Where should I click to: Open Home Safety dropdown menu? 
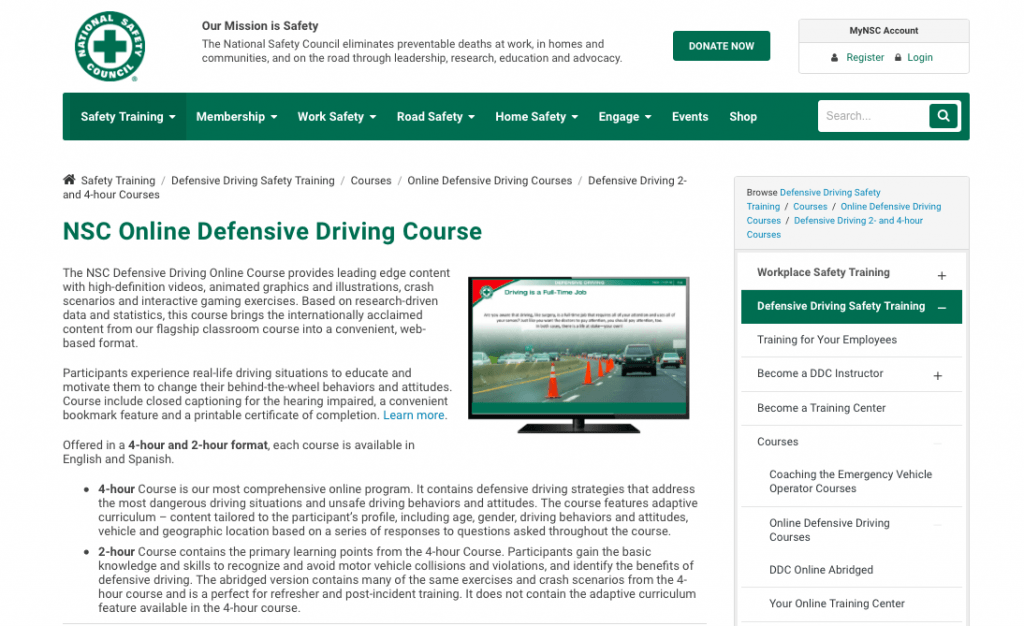click(537, 117)
